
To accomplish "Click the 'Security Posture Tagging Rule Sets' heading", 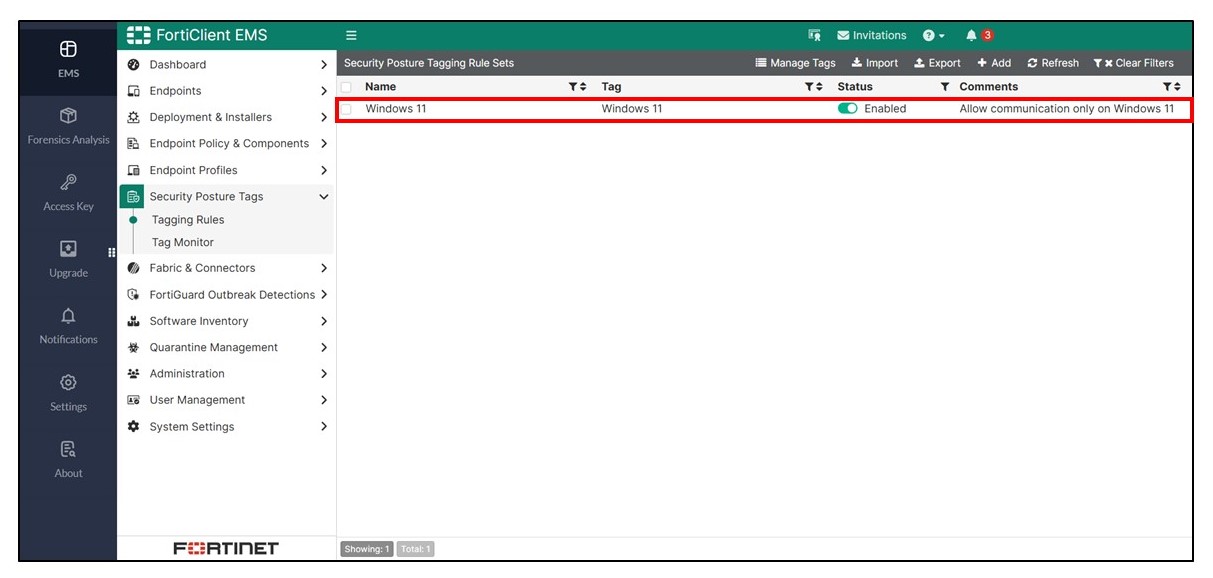I will point(429,63).
